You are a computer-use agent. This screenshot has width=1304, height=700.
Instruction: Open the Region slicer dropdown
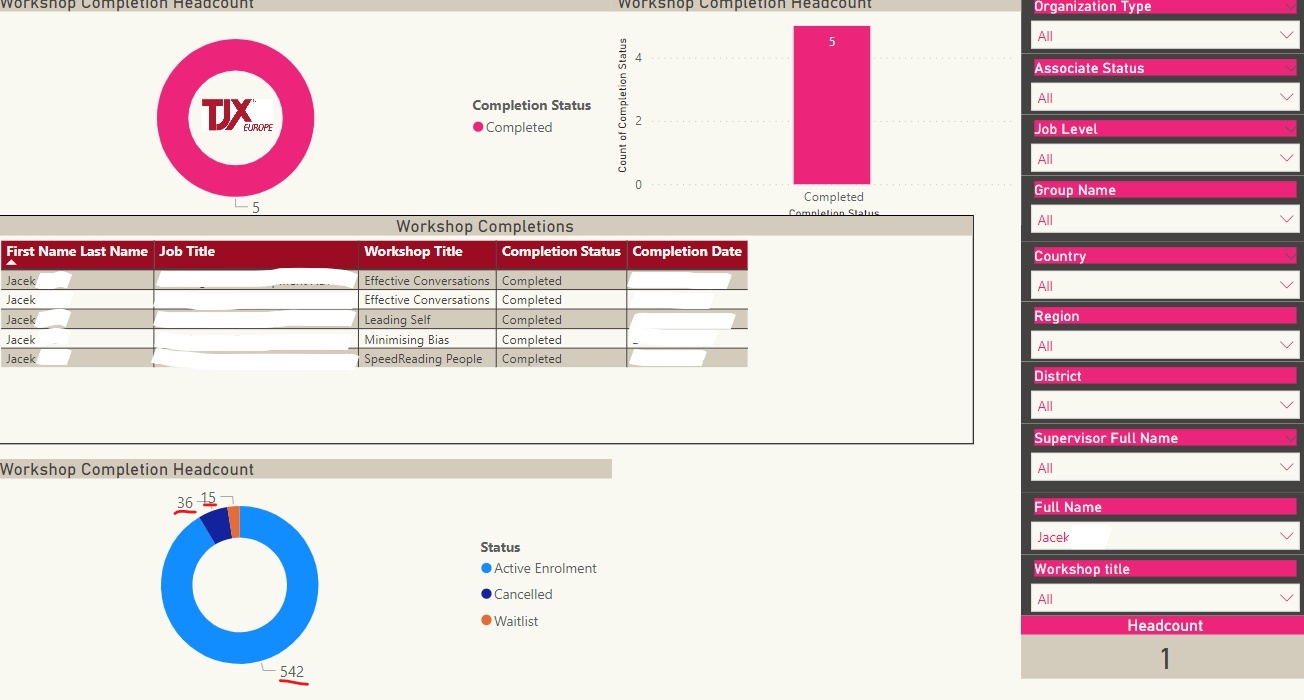[1164, 346]
